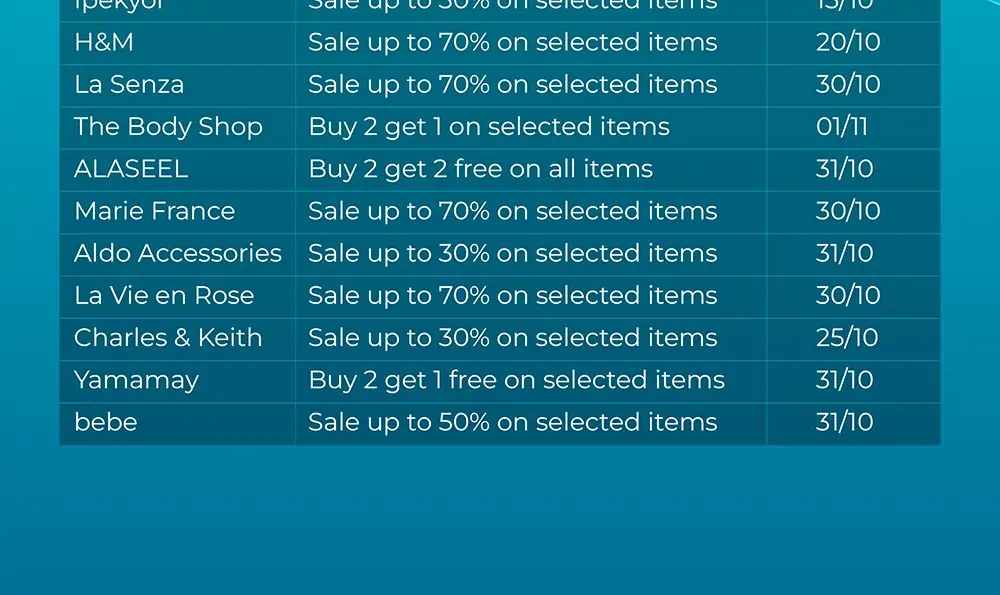Click the Yamamay brand name

click(x=136, y=381)
